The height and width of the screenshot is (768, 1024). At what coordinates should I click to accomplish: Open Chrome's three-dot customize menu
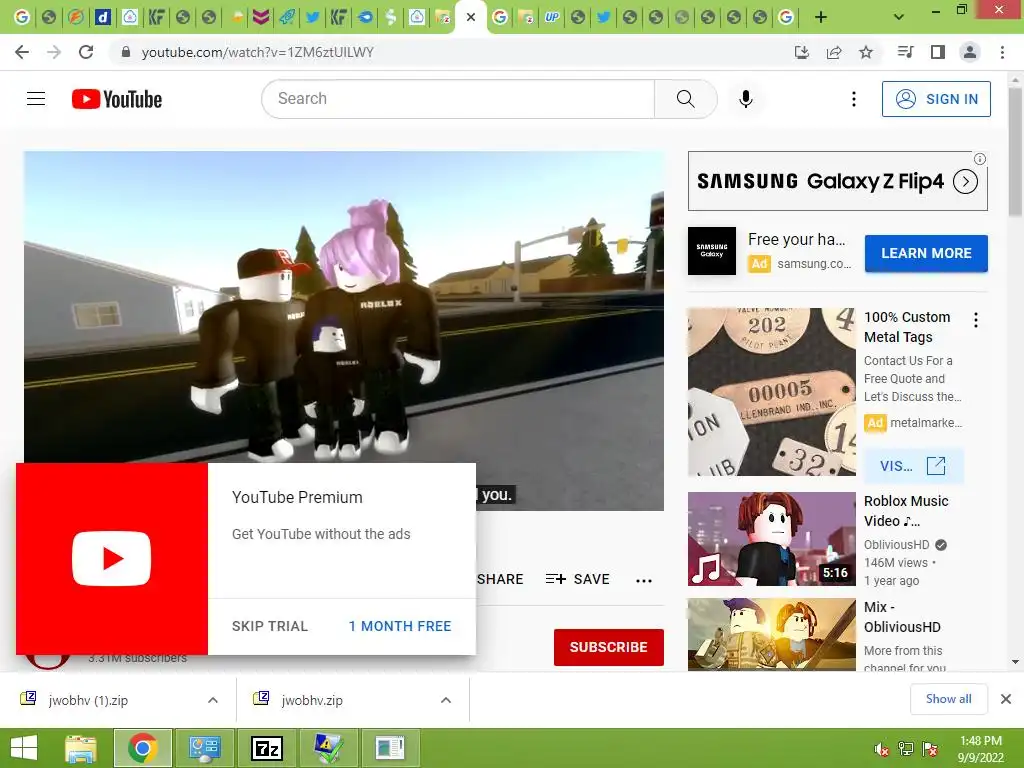pyautogui.click(x=1002, y=52)
